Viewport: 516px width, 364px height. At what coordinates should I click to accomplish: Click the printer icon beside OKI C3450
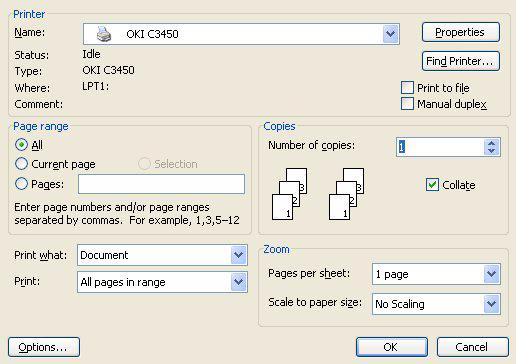(x=104, y=34)
